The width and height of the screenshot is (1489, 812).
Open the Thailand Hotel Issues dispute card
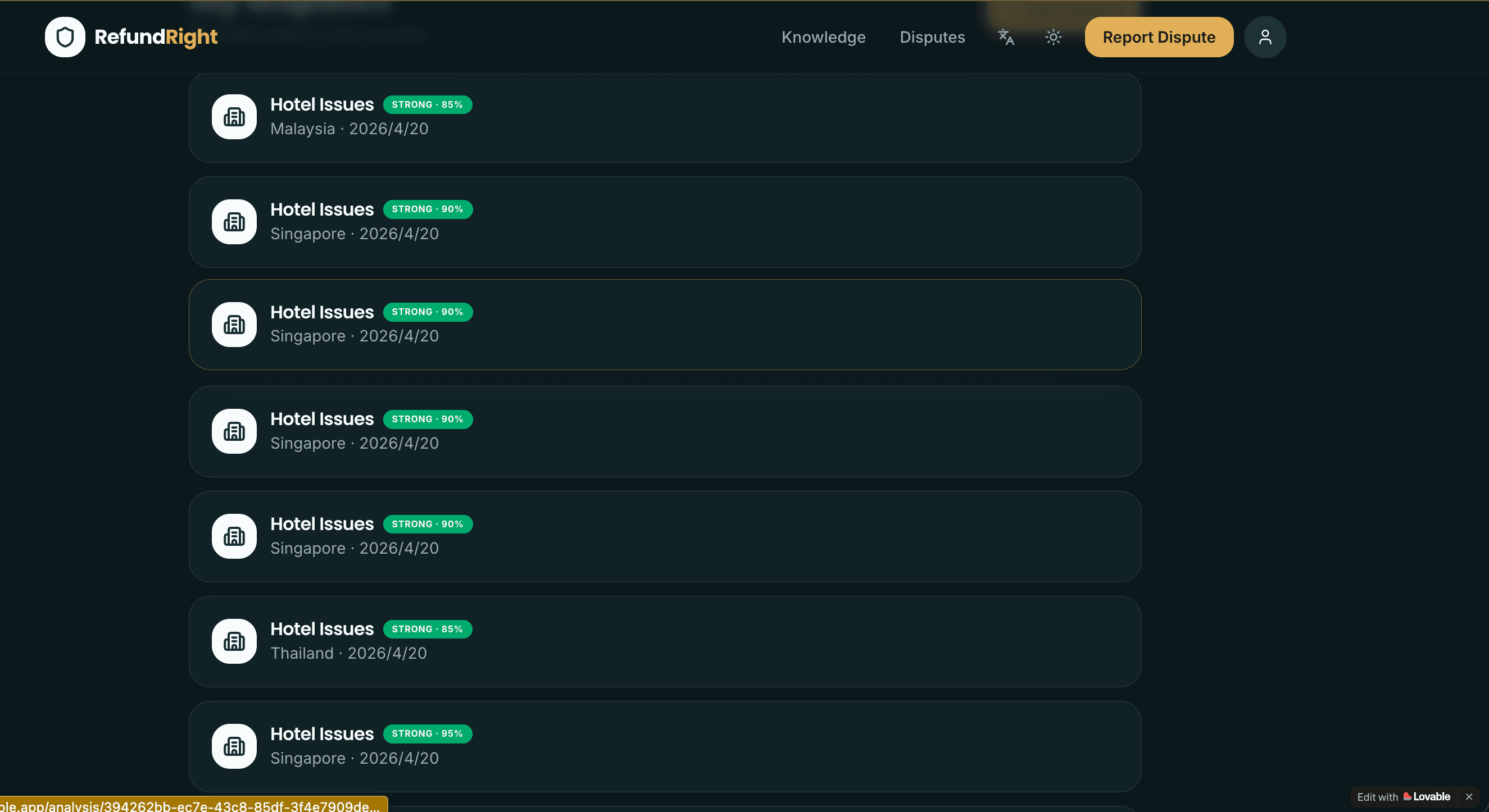[x=665, y=642]
